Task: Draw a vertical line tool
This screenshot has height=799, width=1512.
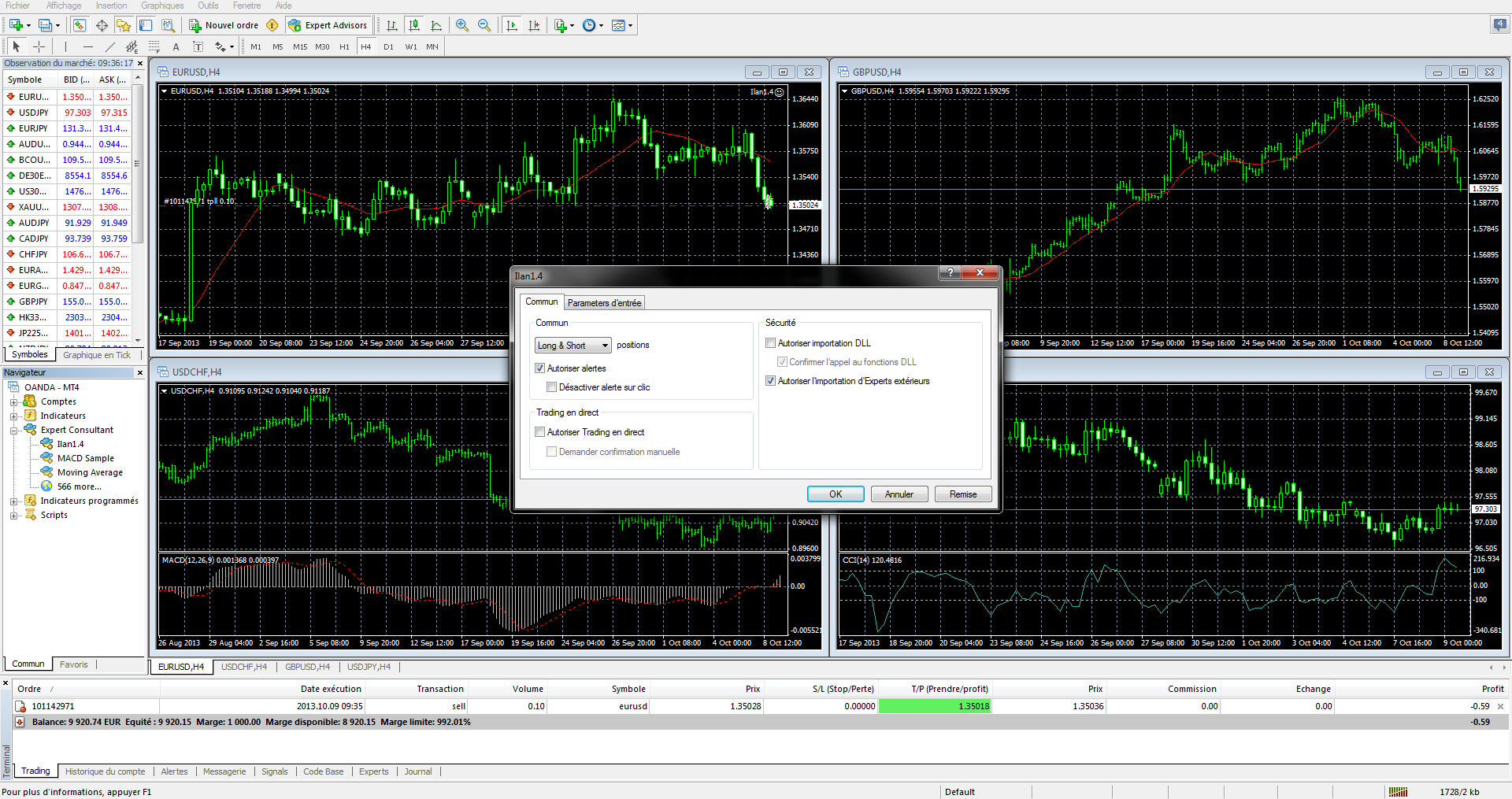Action: tap(66, 46)
